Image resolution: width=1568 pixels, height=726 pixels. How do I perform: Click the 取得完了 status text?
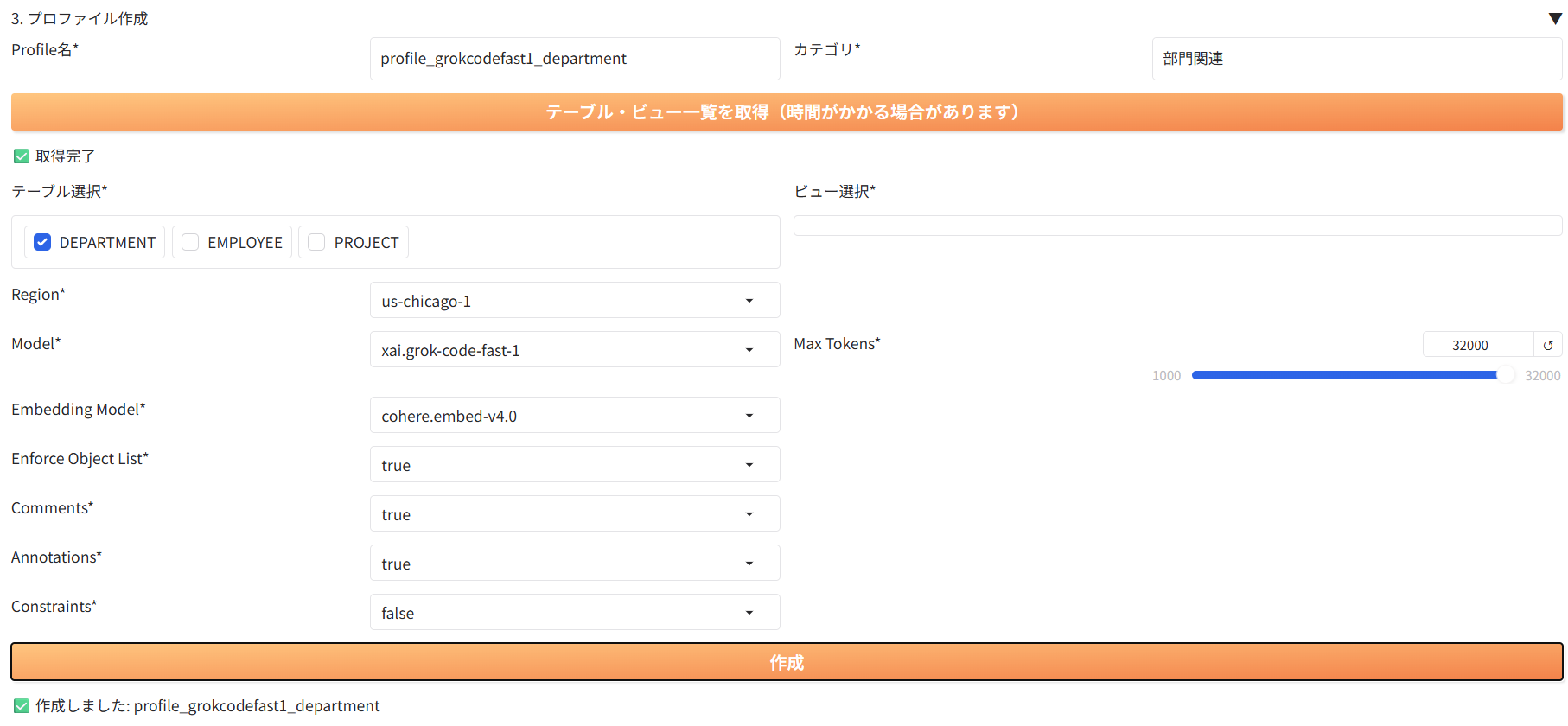click(x=65, y=156)
